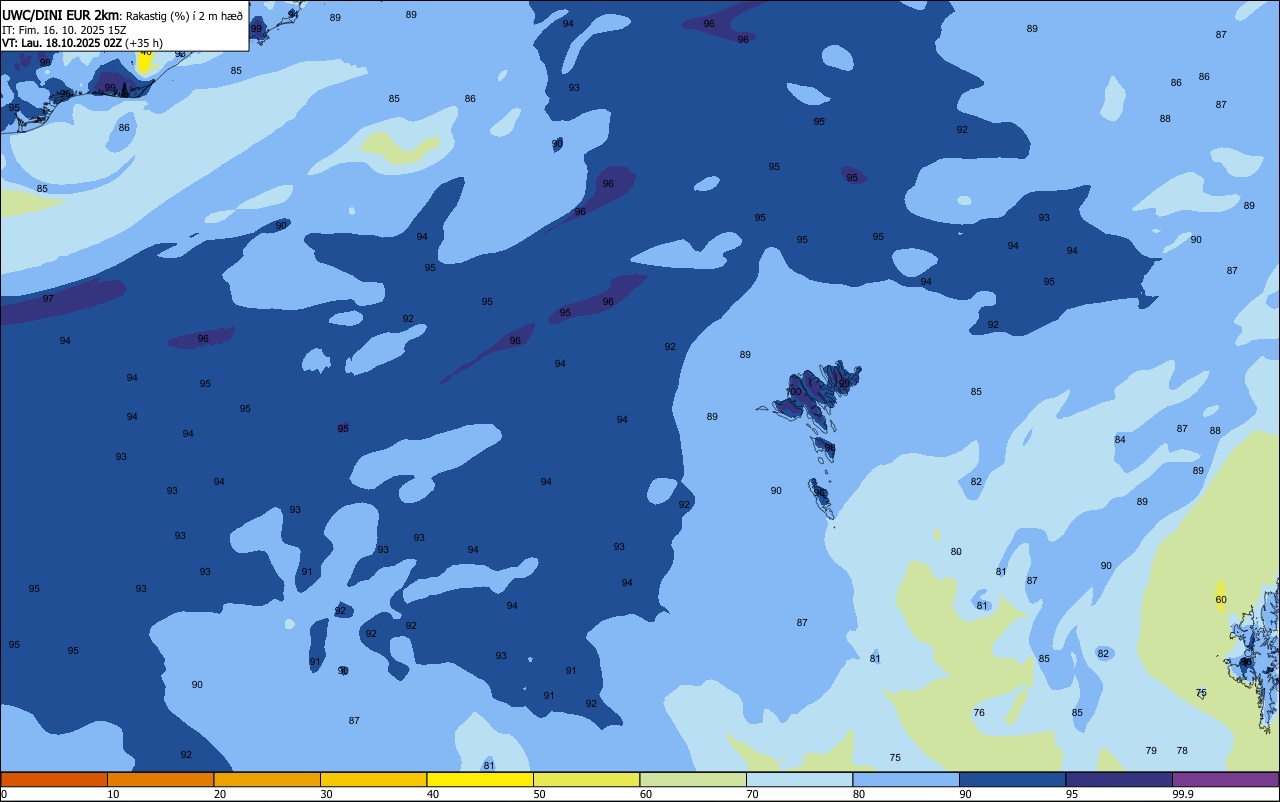Click the map value '97' in purple band
Image resolution: width=1280 pixels, height=802 pixels.
point(48,299)
